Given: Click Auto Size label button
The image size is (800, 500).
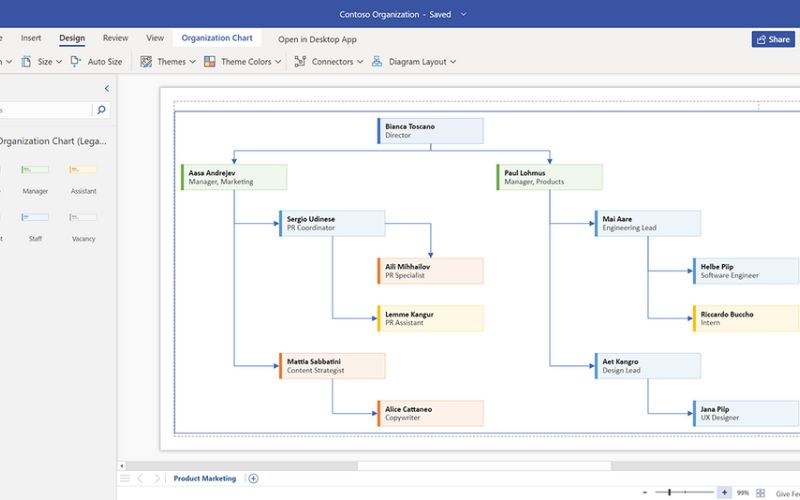Looking at the screenshot, I should pyautogui.click(x=105, y=62).
